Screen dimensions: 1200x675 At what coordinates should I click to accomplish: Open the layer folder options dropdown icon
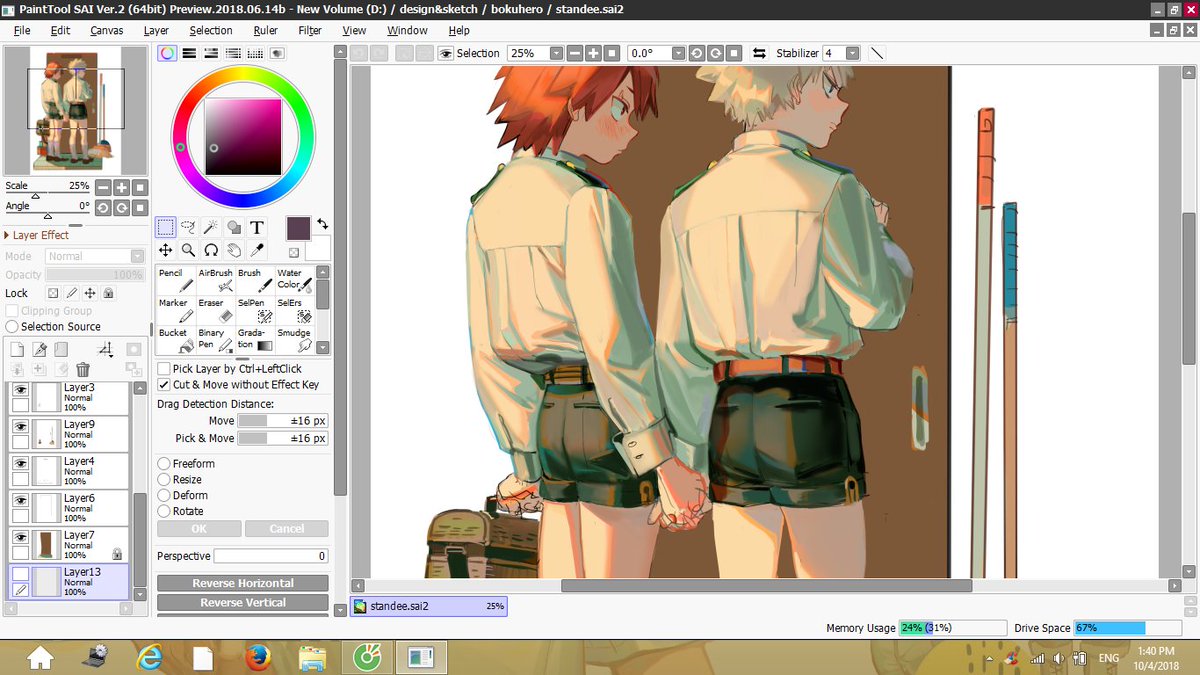(x=105, y=349)
